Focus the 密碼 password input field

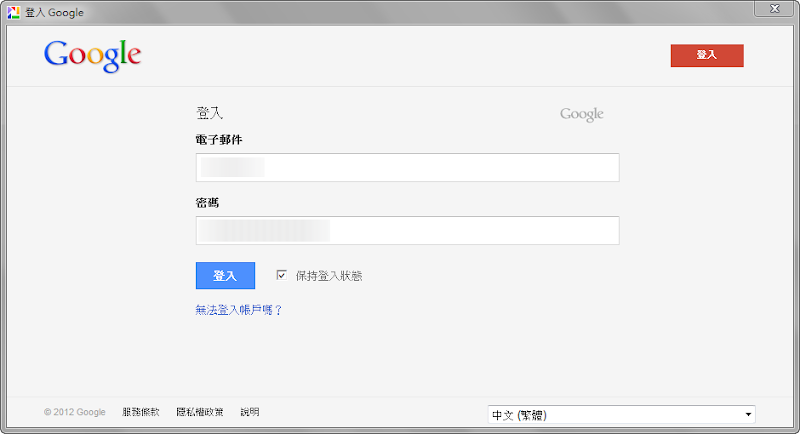point(407,231)
